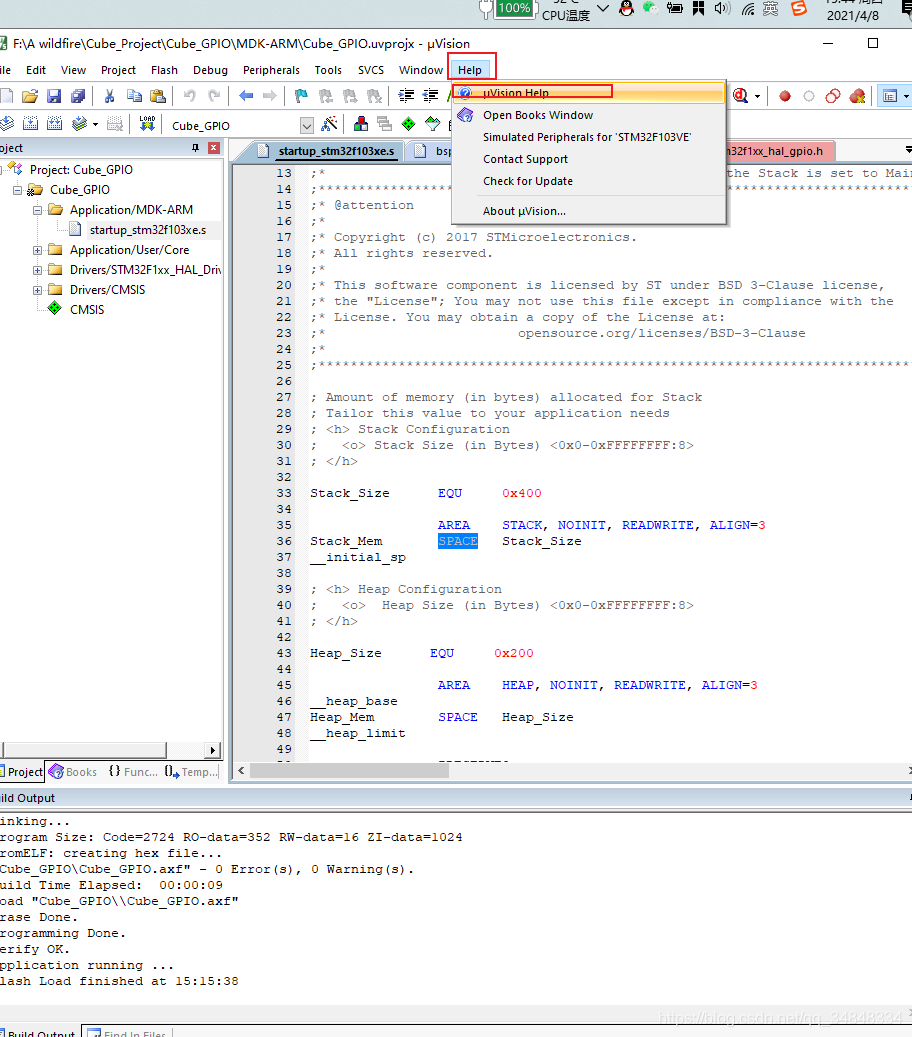Screen dimensions: 912x1037
Task: Click the Save All icon
Action: click(x=78, y=97)
